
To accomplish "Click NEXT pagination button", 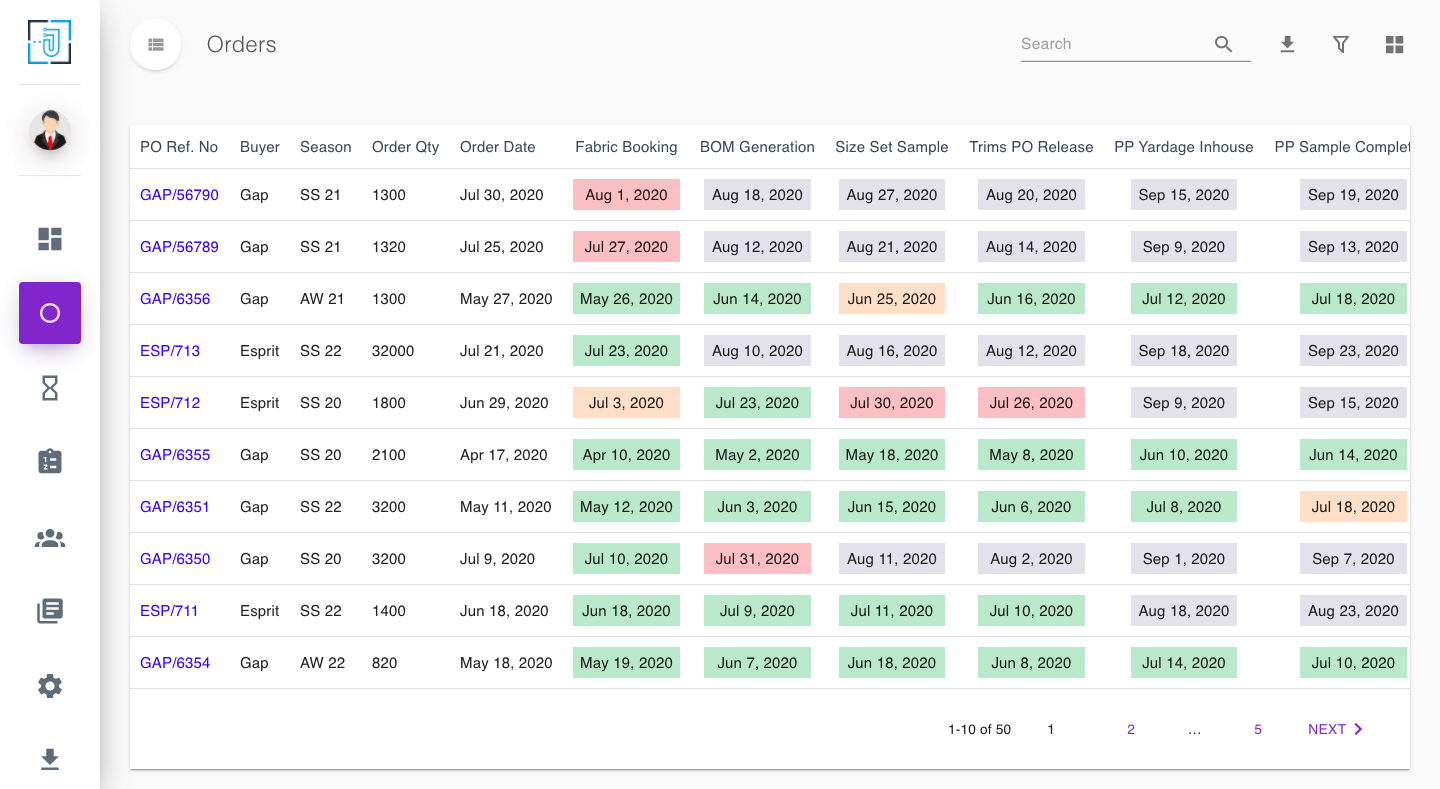I will coord(1335,730).
